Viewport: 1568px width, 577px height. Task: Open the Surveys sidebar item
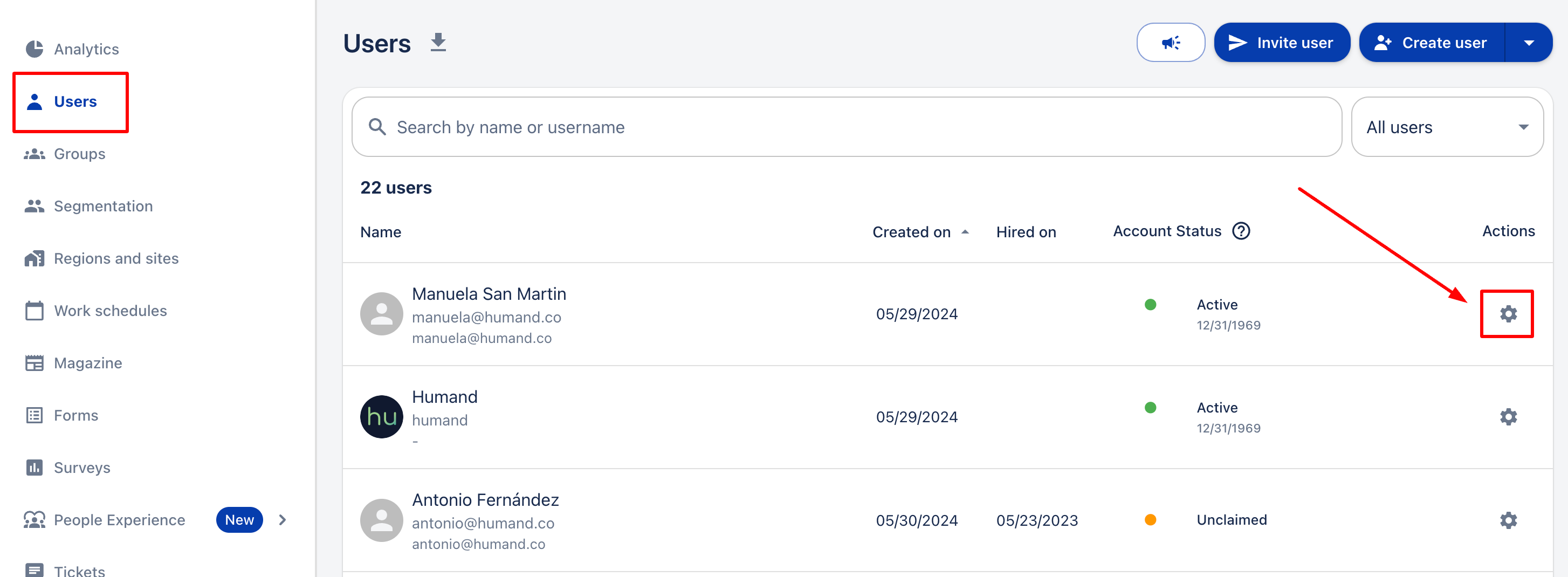point(81,468)
